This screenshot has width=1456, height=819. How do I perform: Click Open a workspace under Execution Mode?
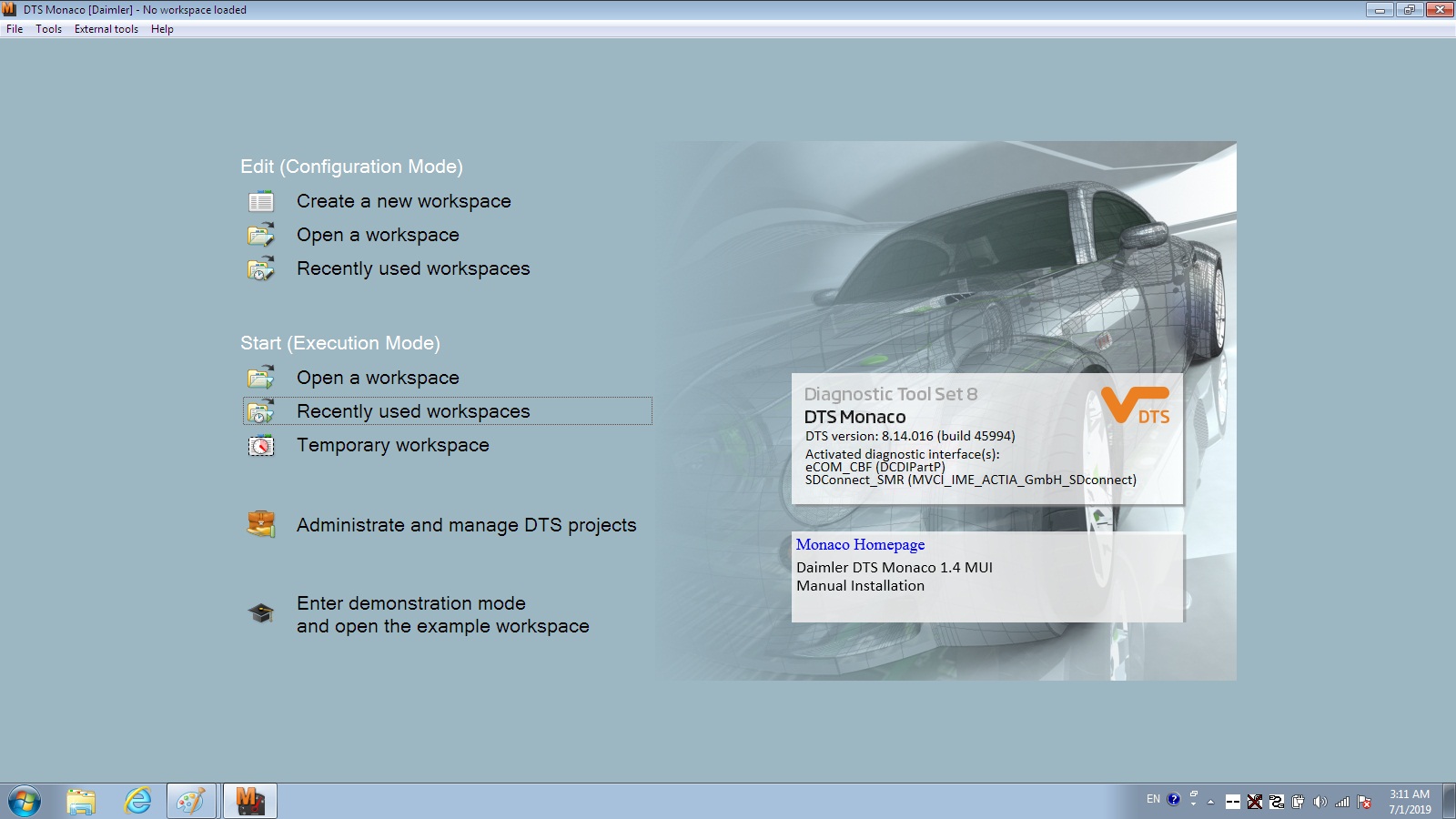pos(378,378)
